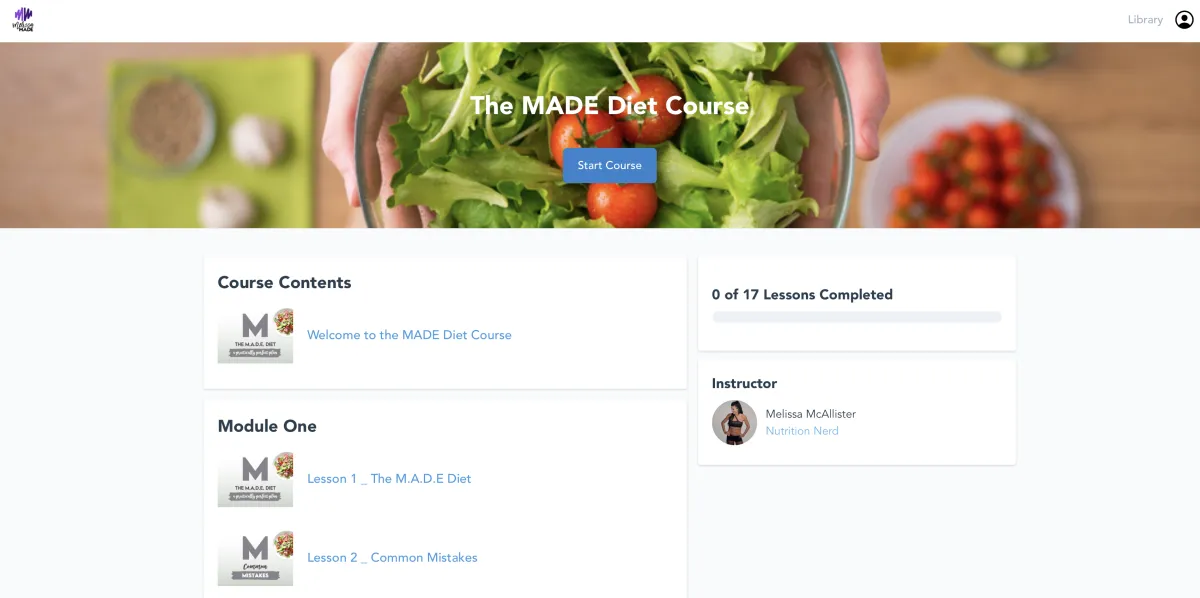Click Melissa McAllister's instructor avatar photo

pos(734,422)
